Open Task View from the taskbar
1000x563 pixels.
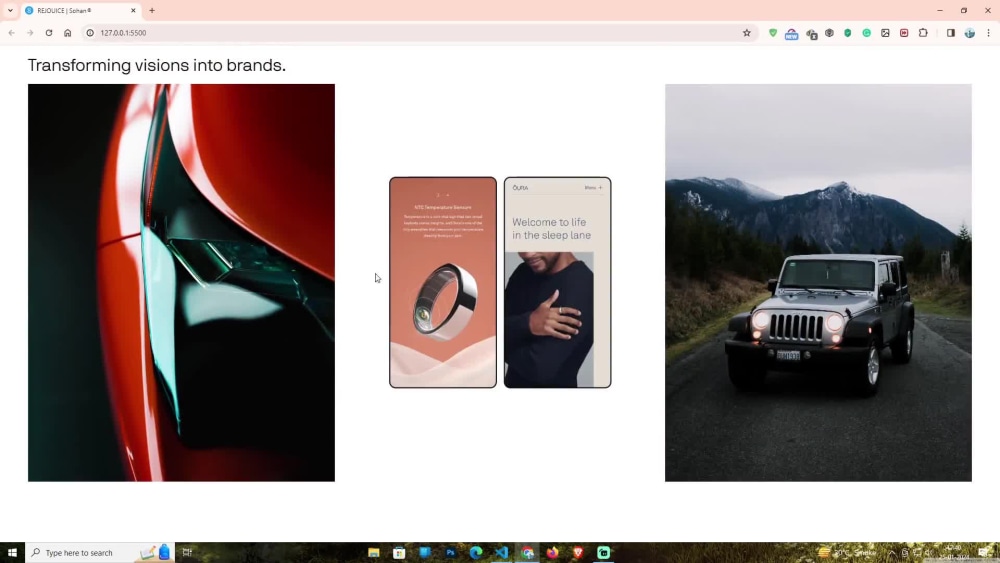coord(187,552)
